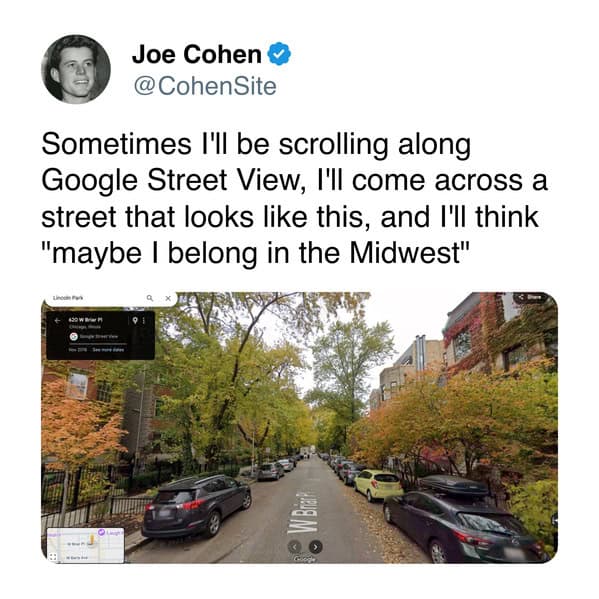
Task: Click the Joe Cohen display name
Action: [197, 54]
